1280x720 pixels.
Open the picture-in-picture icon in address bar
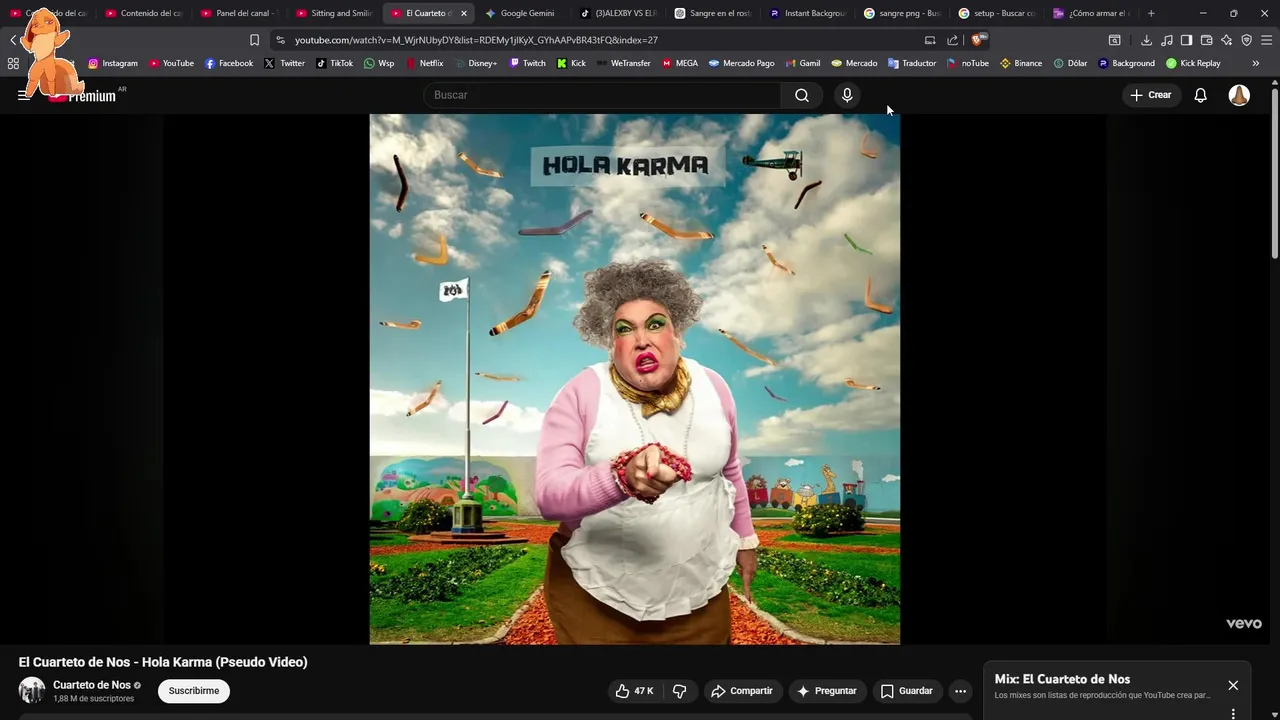tap(930, 40)
